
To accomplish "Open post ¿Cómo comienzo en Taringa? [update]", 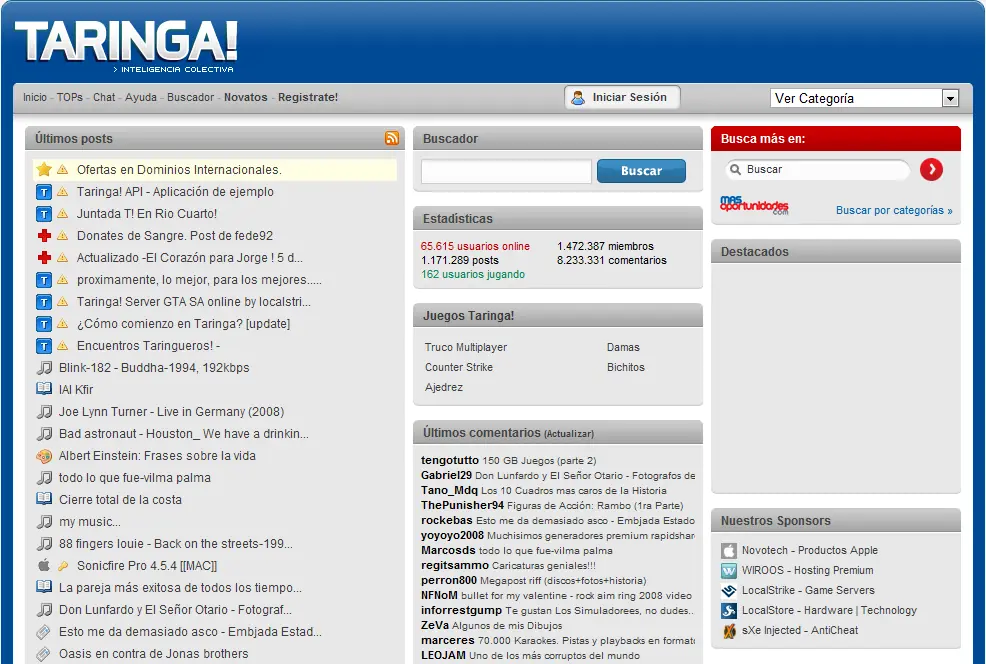I will pyautogui.click(x=184, y=324).
